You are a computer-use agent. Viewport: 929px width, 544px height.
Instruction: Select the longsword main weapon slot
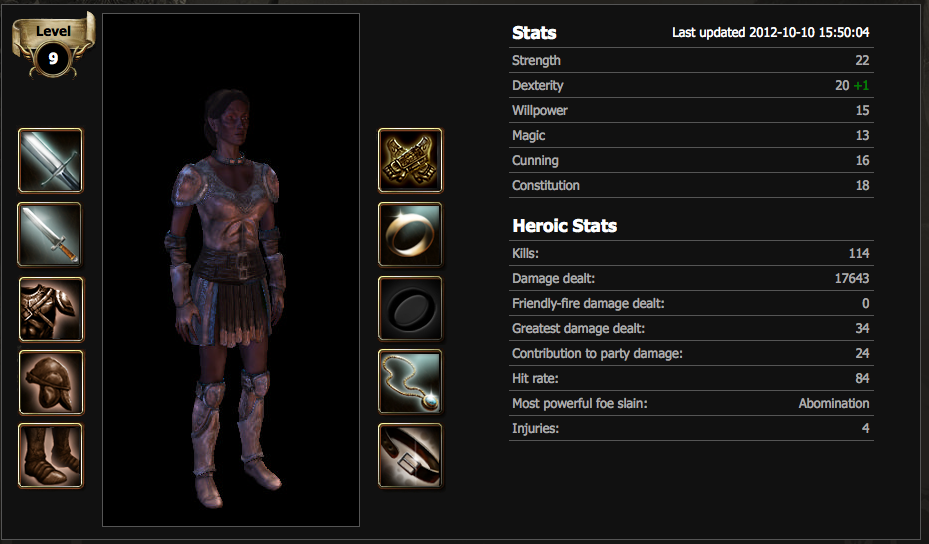point(50,161)
